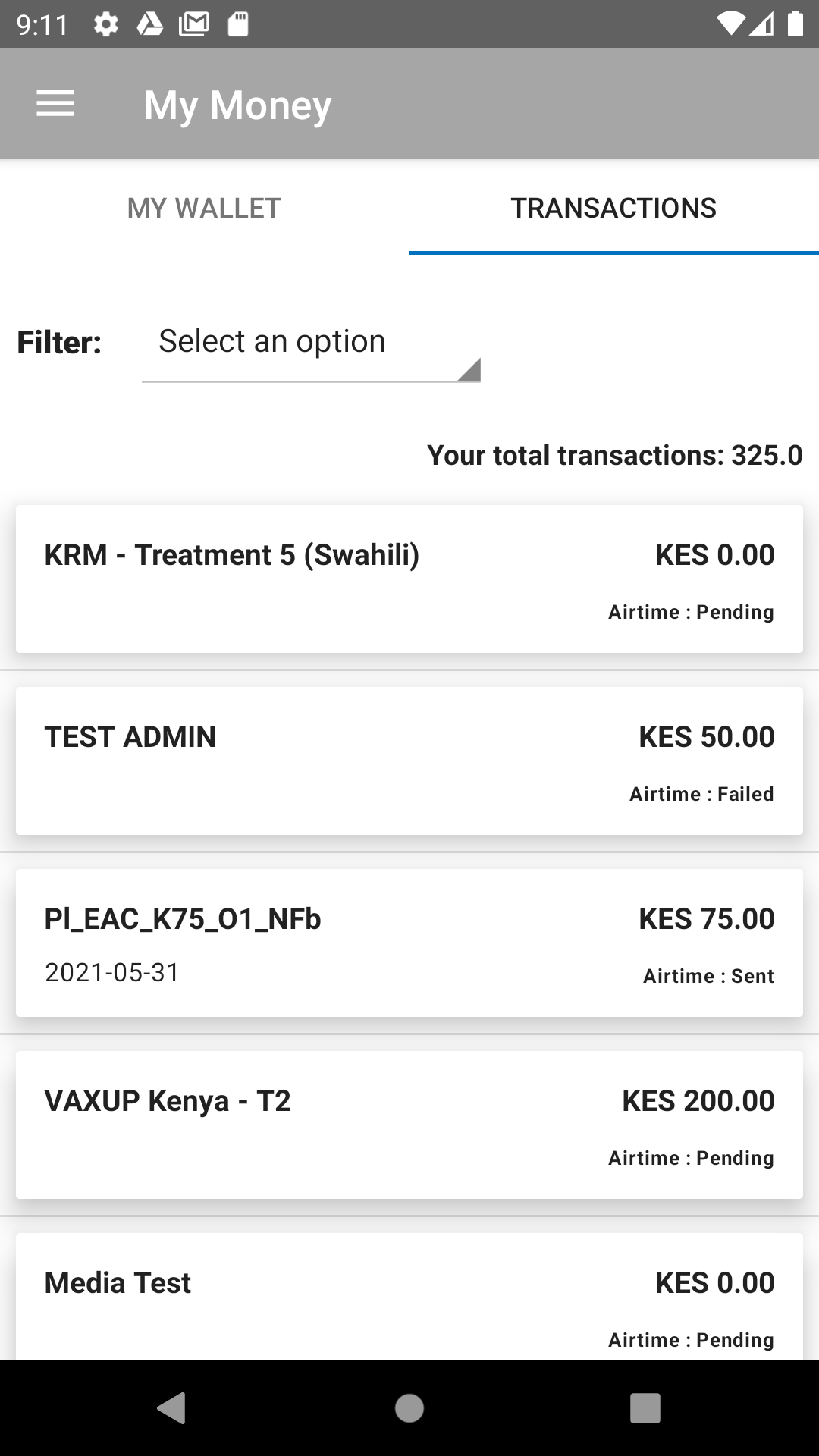819x1456 pixels.
Task: Tap the Airtime : Failed status
Action: 701,794
